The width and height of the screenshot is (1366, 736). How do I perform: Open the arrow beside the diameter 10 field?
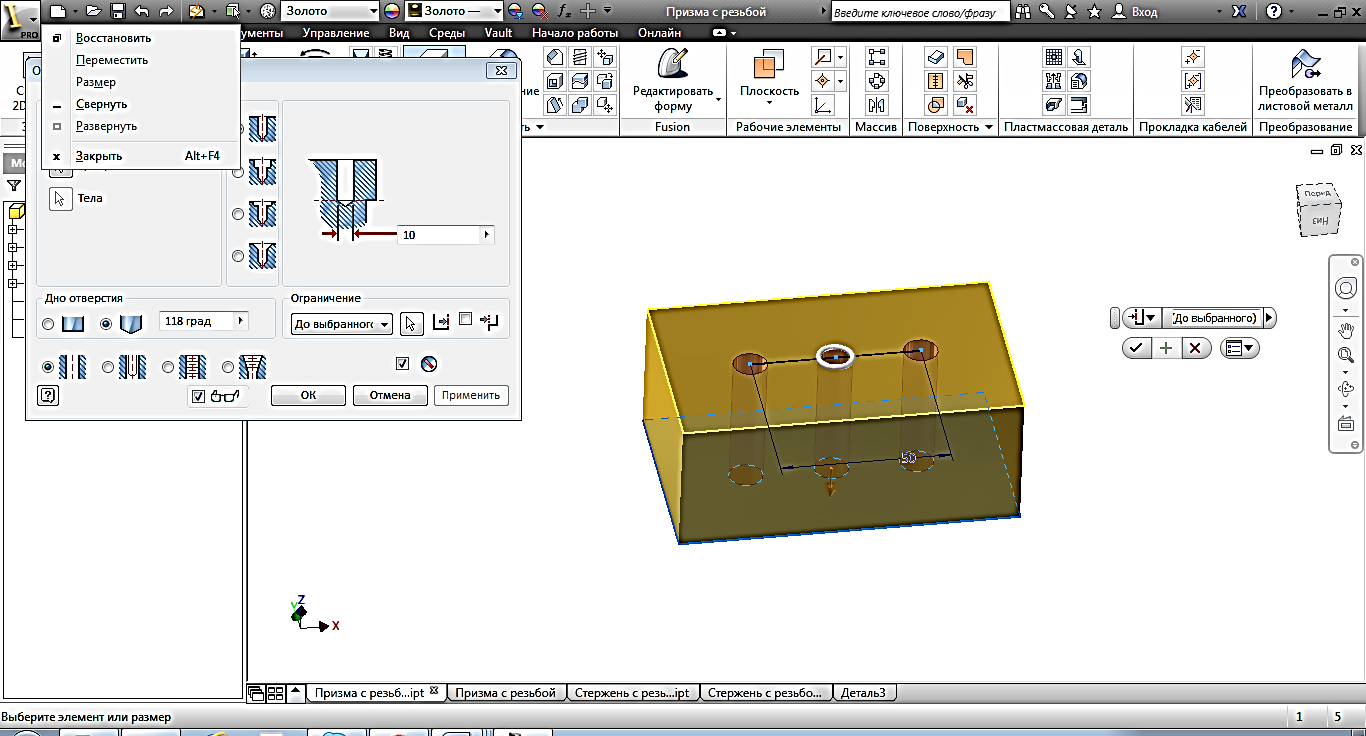click(487, 235)
